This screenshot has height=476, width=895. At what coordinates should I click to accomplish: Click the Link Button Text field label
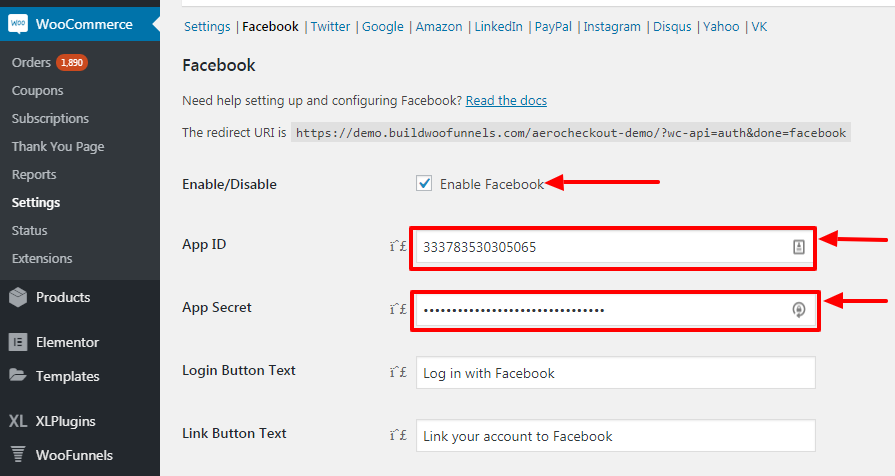point(234,433)
